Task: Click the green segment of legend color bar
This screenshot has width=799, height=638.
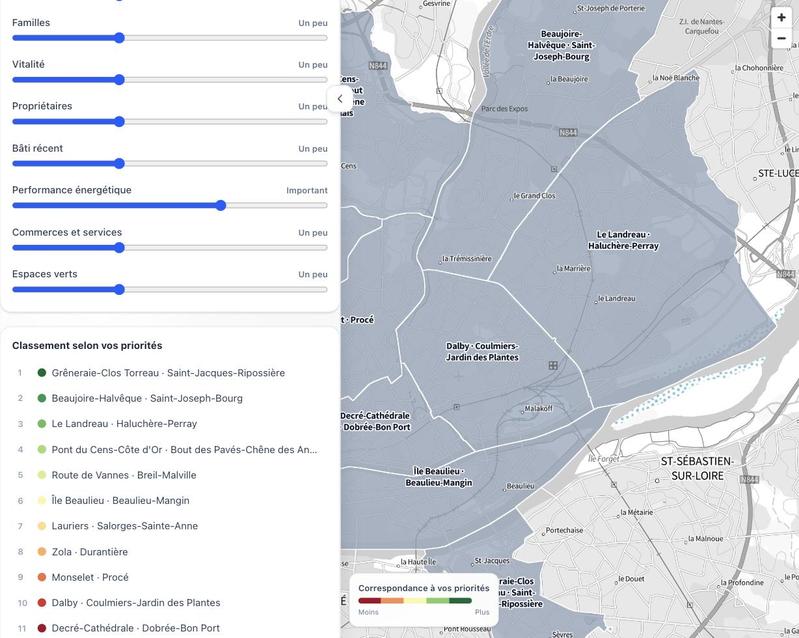Action: click(438, 601)
